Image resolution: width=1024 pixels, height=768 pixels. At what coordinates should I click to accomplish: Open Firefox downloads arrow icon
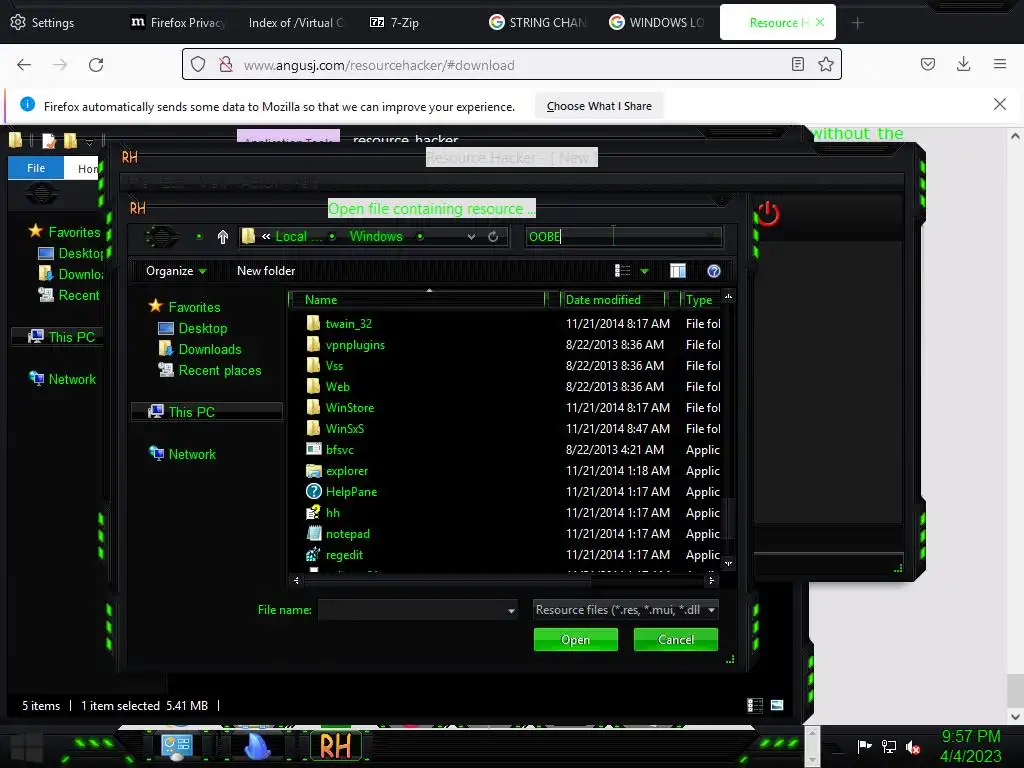[x=963, y=64]
